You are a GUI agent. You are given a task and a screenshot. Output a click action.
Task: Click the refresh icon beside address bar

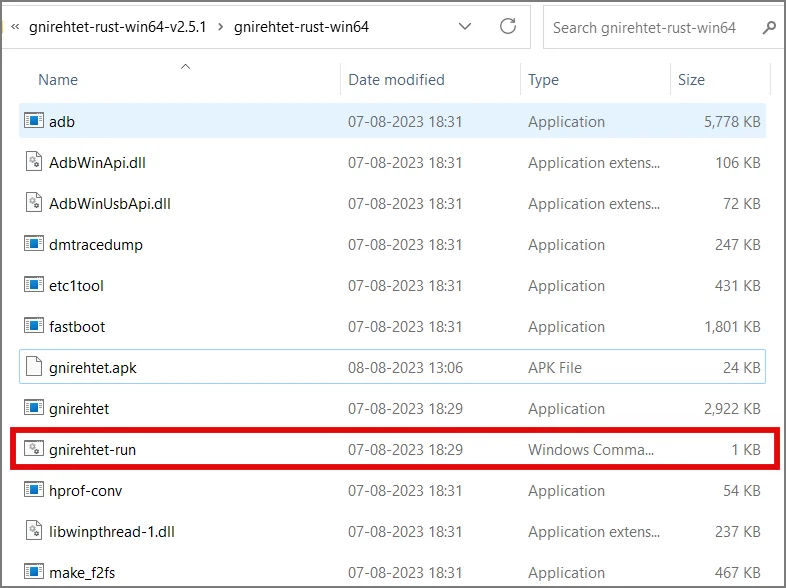pos(508,26)
